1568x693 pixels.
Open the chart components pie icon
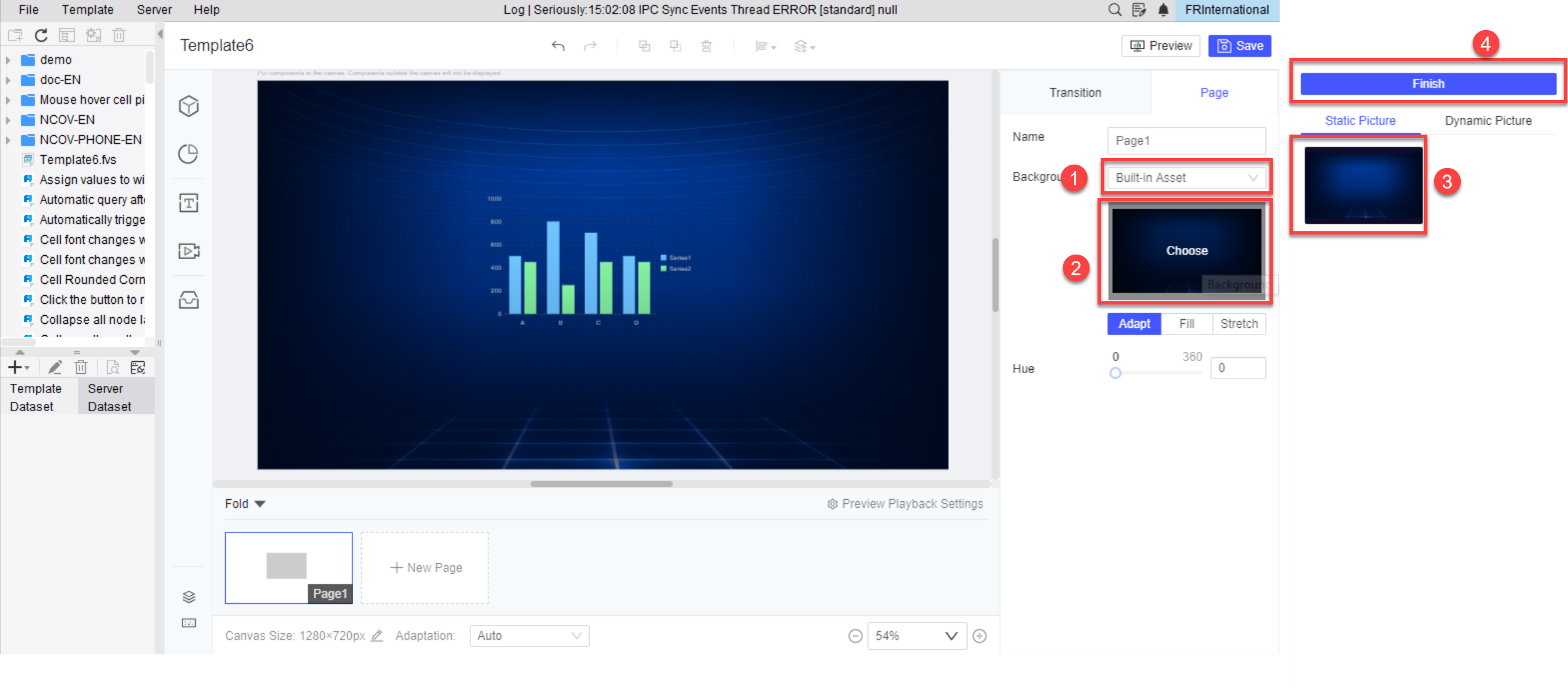(189, 154)
